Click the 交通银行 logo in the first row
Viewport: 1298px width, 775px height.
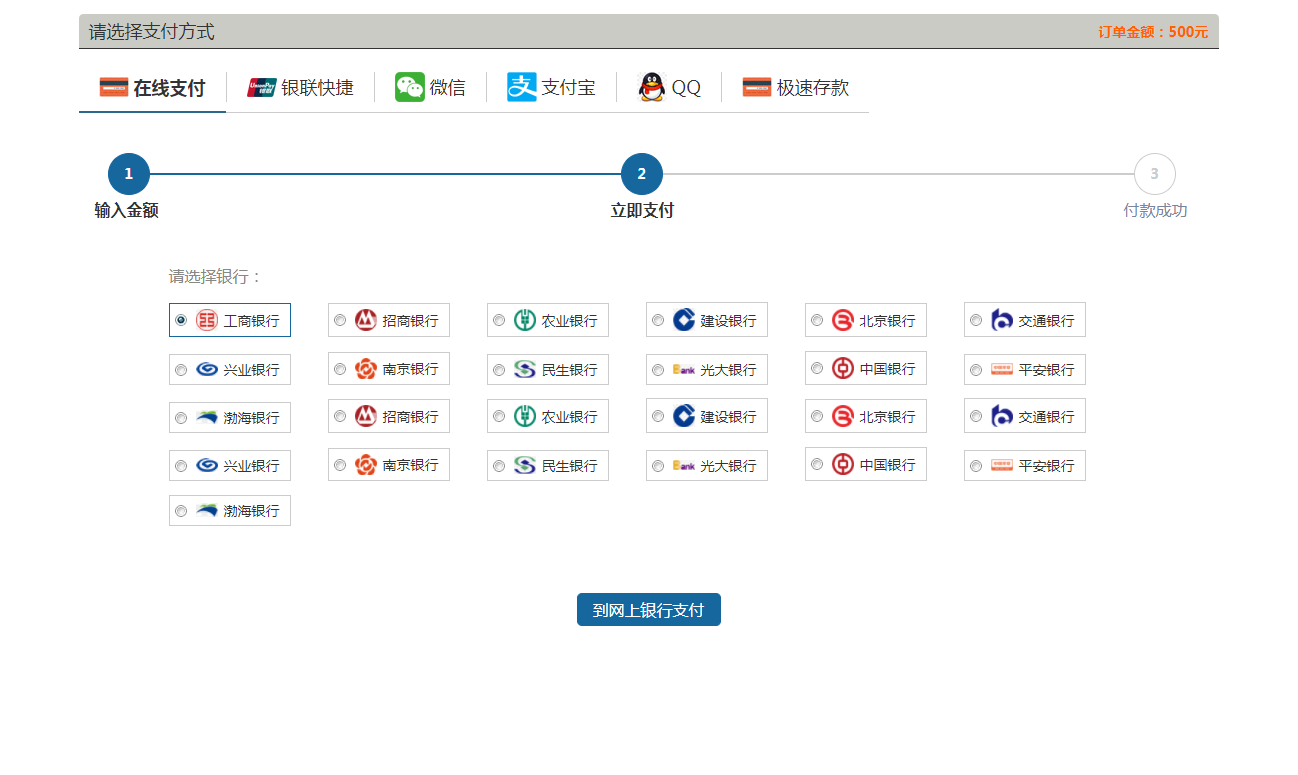pyautogui.click(x=1002, y=320)
